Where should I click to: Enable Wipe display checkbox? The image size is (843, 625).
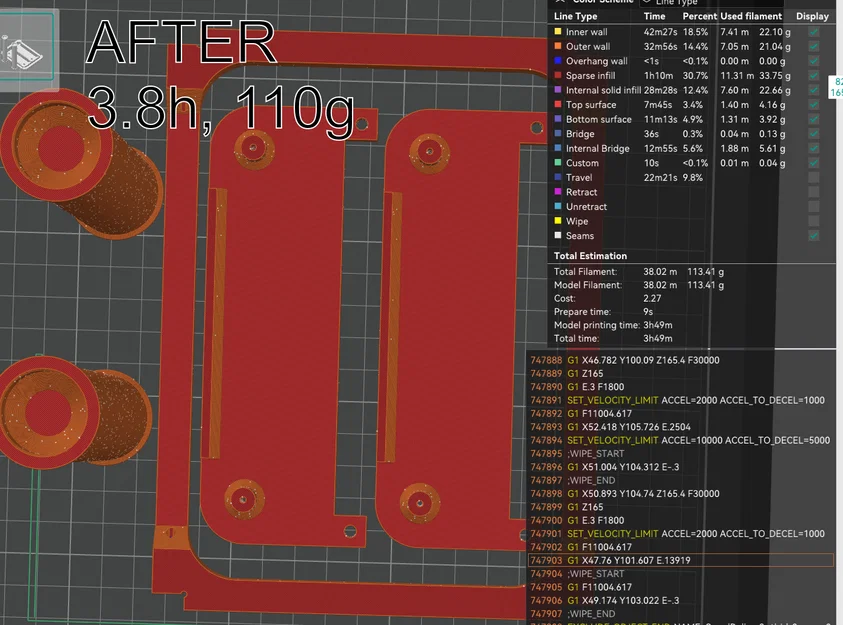[814, 221]
